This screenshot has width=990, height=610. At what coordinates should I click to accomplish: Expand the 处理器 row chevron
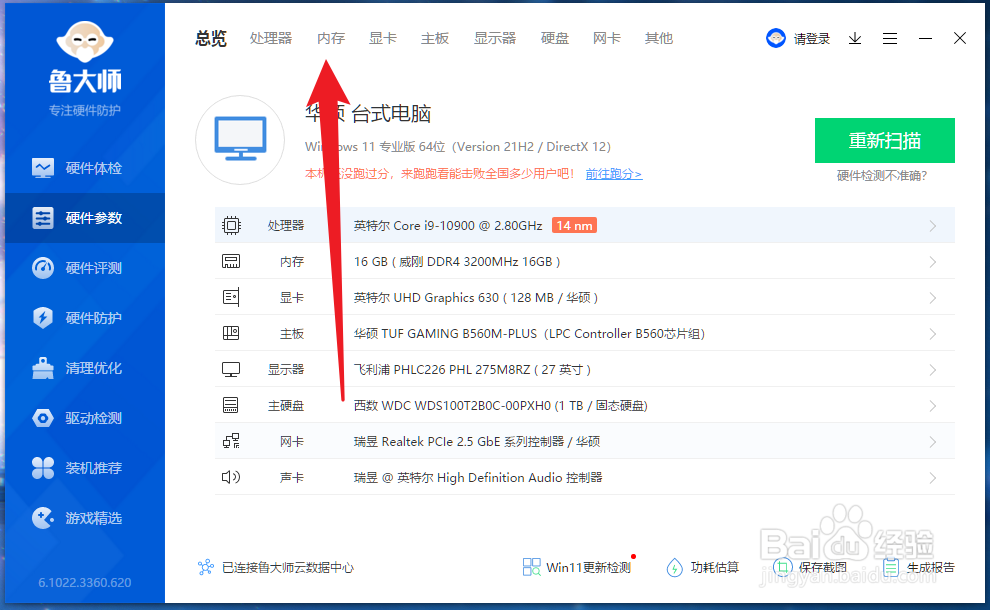pyautogui.click(x=933, y=226)
